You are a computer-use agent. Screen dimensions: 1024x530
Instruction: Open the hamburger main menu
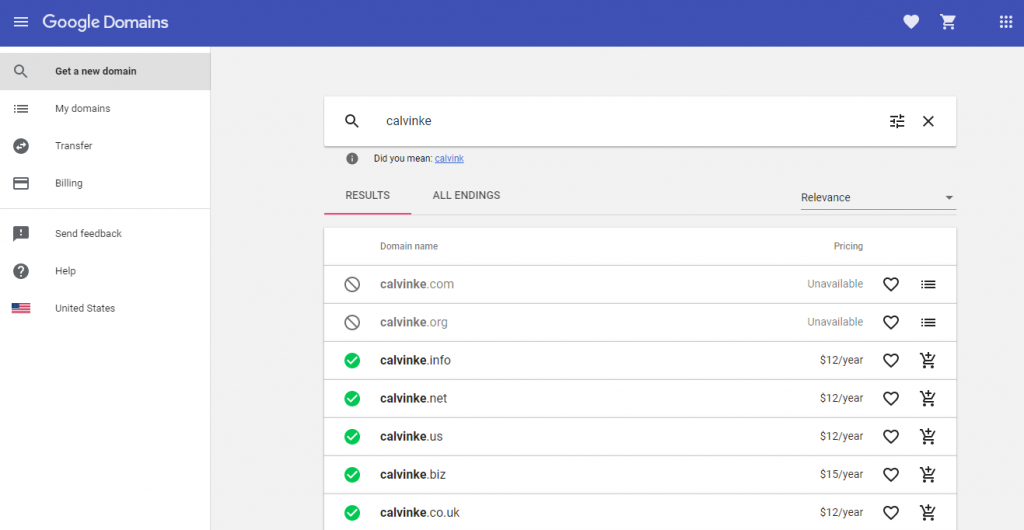point(21,22)
